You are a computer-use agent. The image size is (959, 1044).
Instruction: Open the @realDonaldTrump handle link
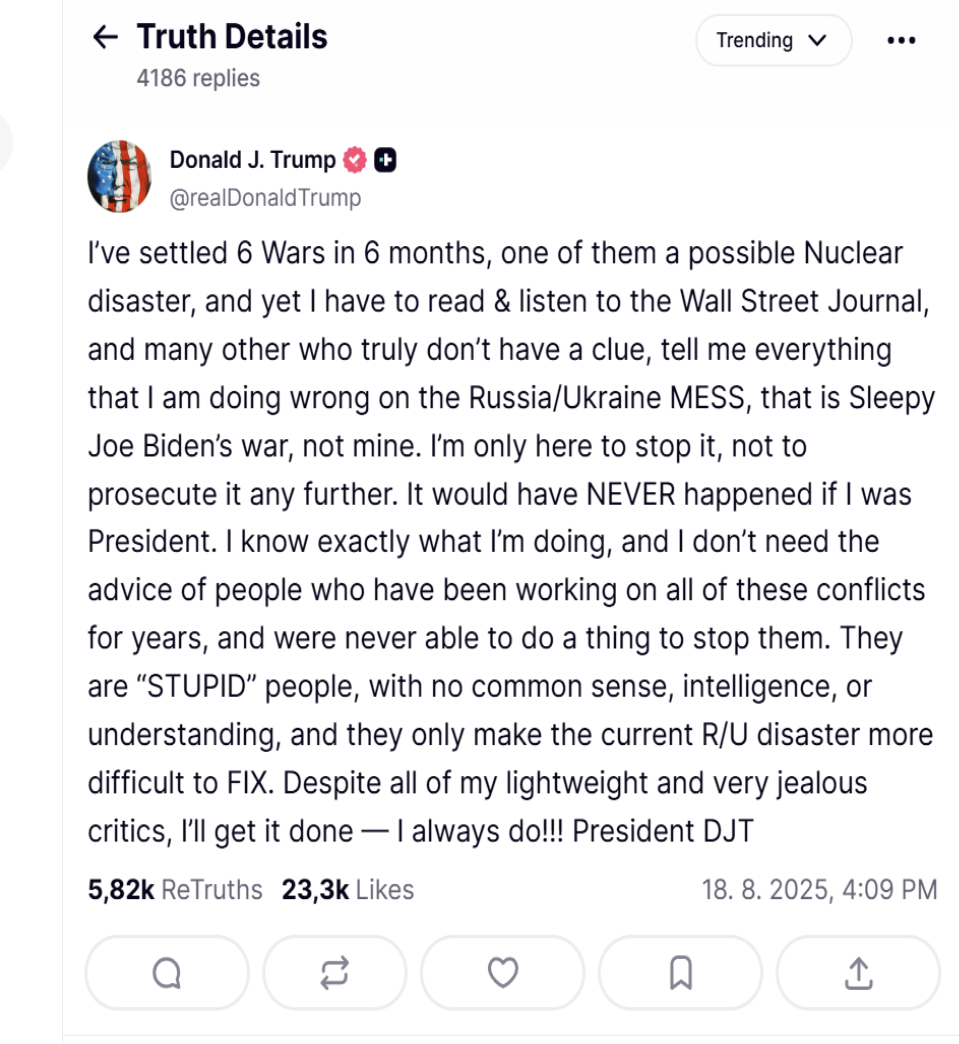(265, 198)
